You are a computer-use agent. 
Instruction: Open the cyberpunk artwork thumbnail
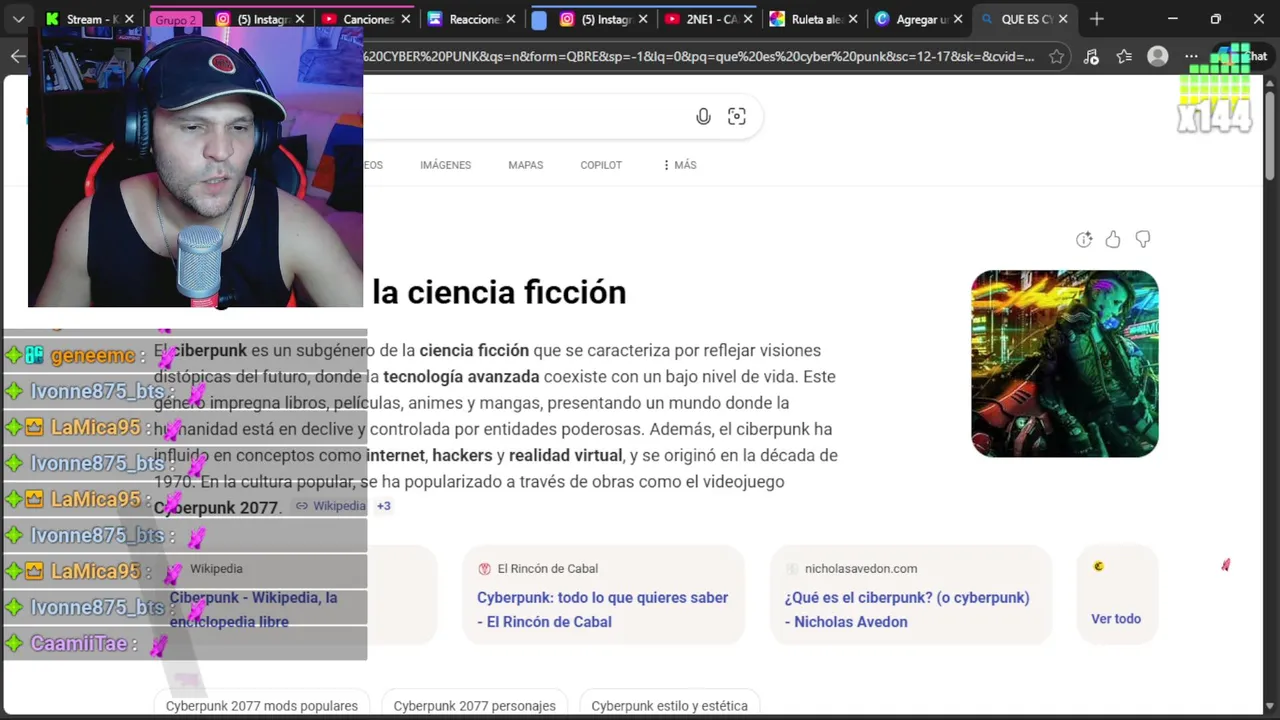(1065, 364)
